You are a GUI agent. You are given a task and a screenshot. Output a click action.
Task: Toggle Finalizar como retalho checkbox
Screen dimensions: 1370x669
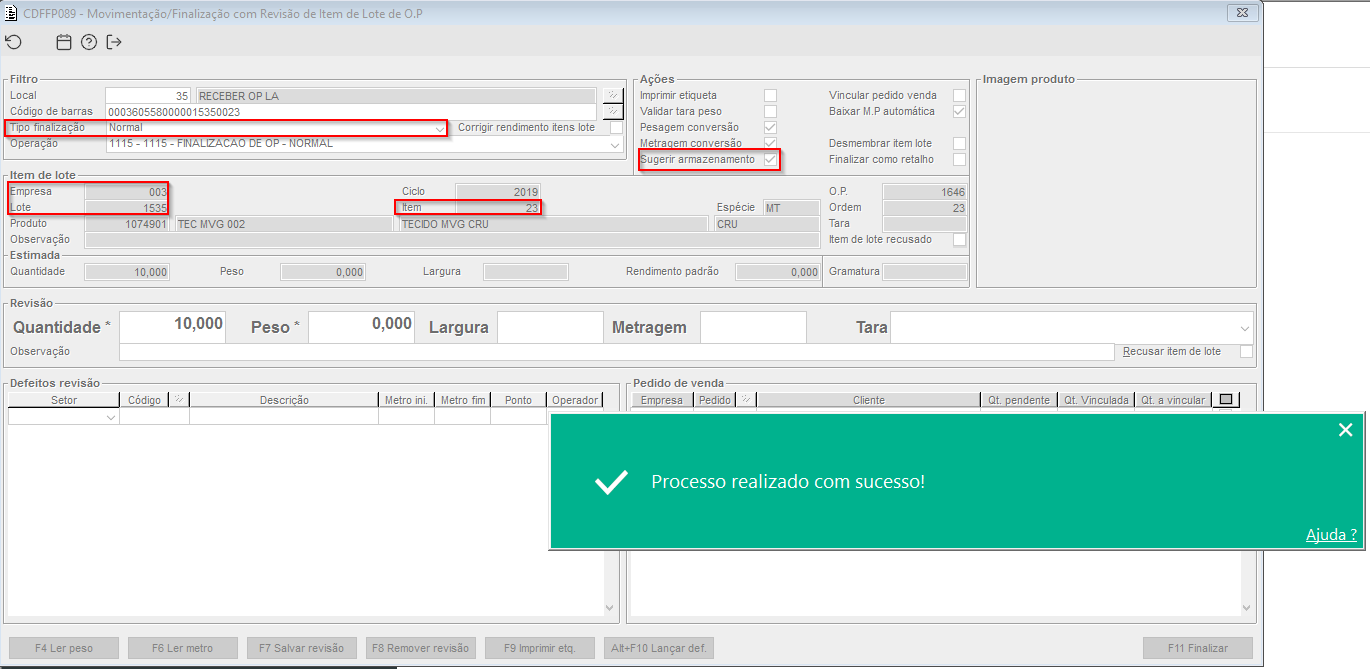pyautogui.click(x=959, y=160)
